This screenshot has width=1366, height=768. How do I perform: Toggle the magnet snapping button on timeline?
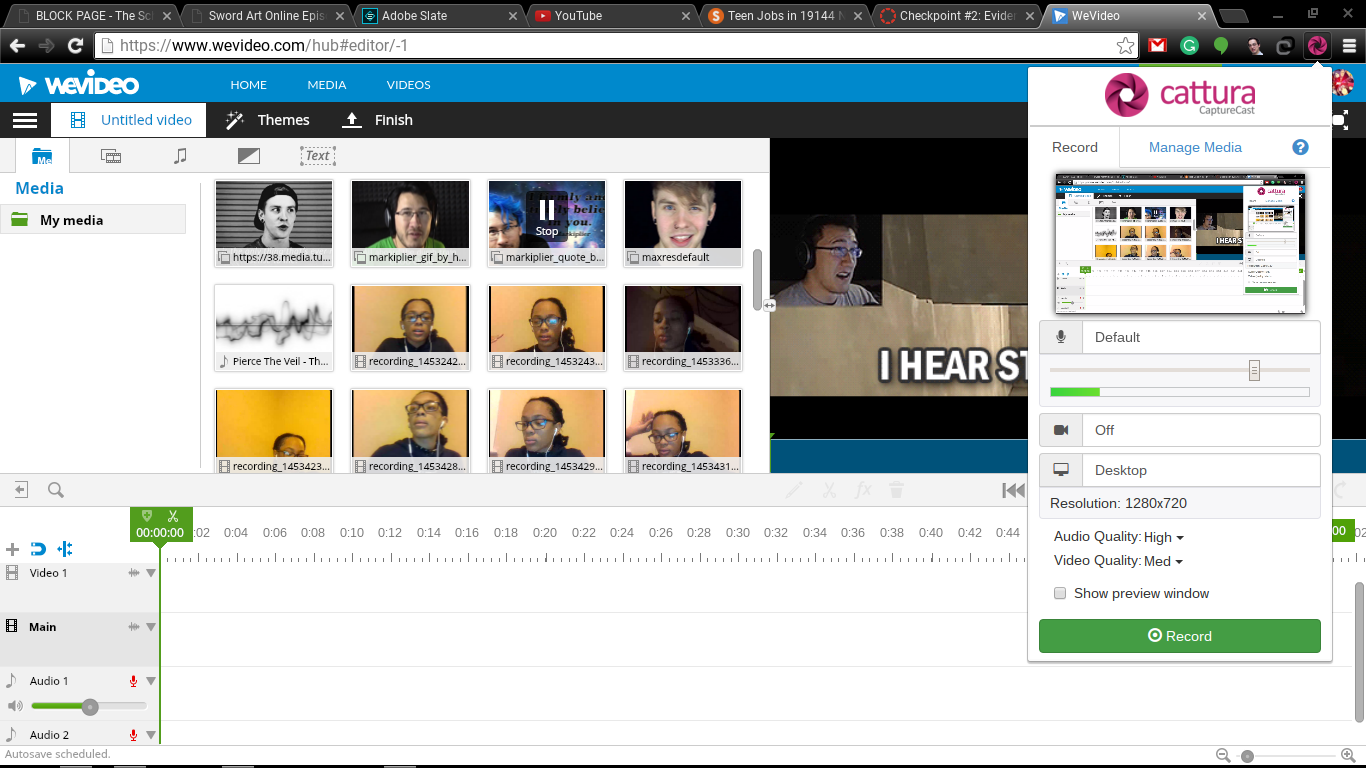tap(38, 549)
